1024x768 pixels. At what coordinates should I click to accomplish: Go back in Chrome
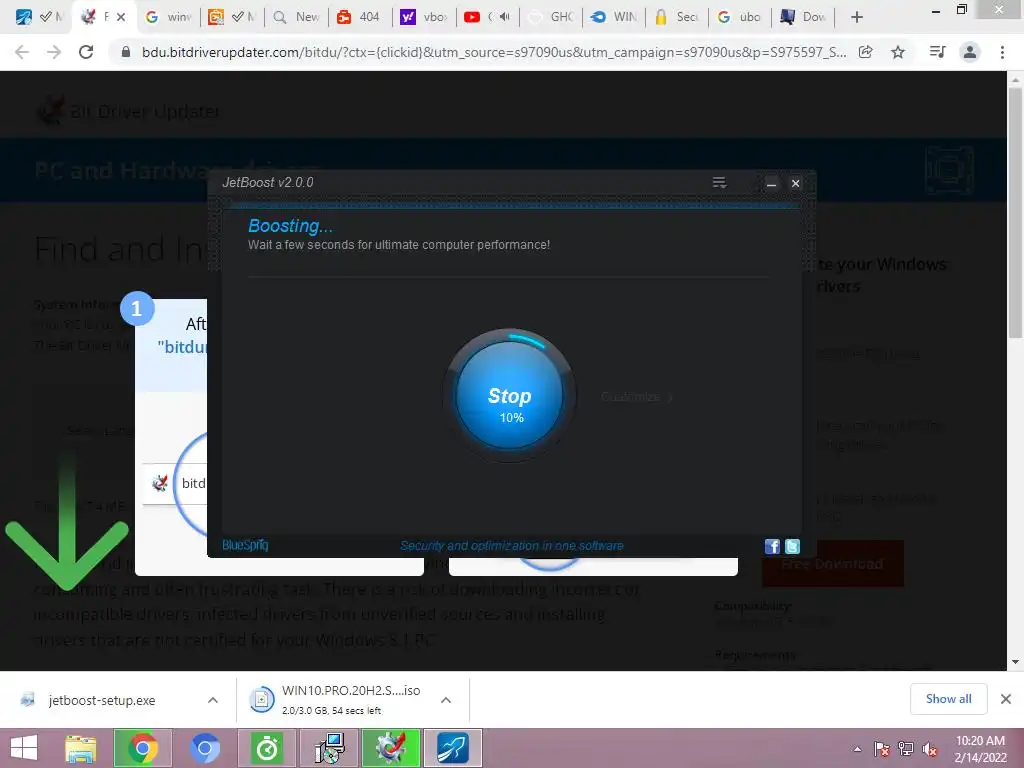pyautogui.click(x=22, y=52)
